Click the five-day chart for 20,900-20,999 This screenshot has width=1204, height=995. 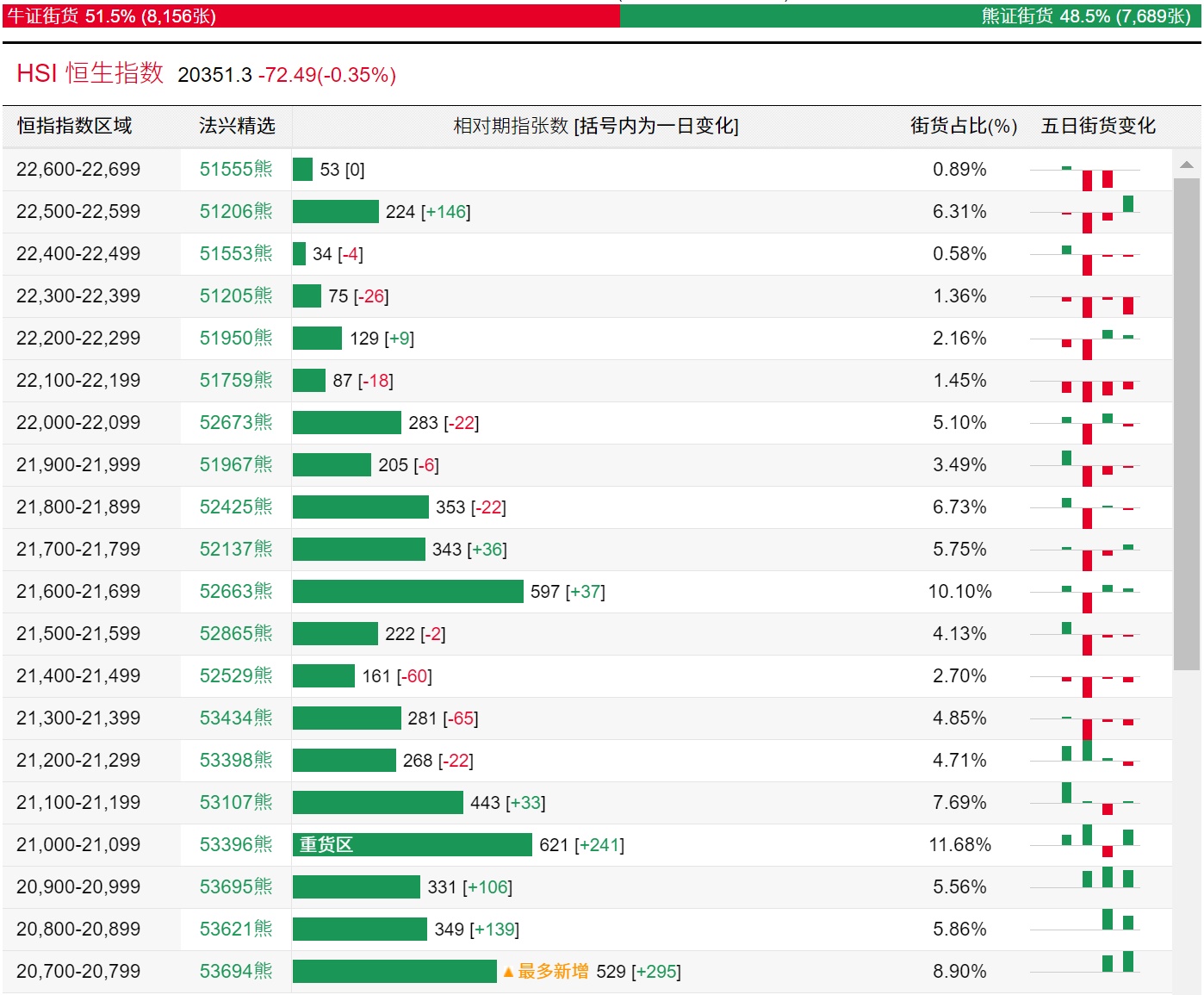1085,879
